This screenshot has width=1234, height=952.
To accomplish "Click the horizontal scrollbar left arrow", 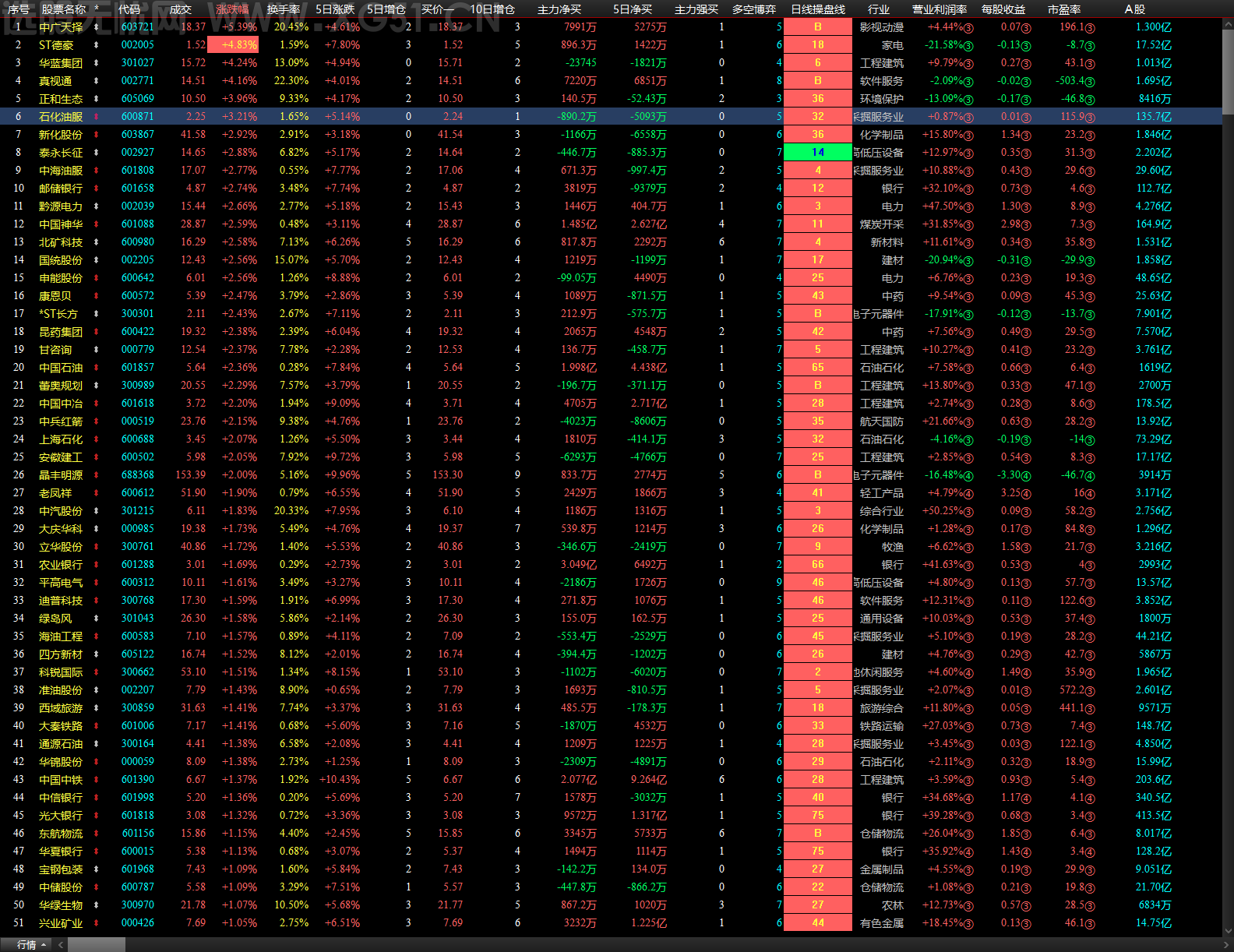I will coord(61,944).
